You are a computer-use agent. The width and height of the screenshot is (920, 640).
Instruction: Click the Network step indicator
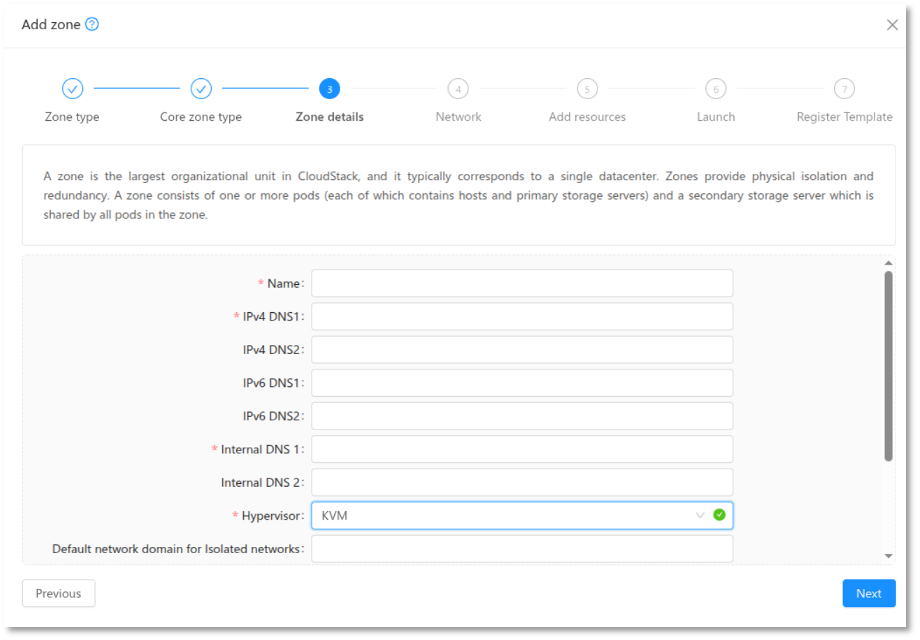[x=458, y=88]
